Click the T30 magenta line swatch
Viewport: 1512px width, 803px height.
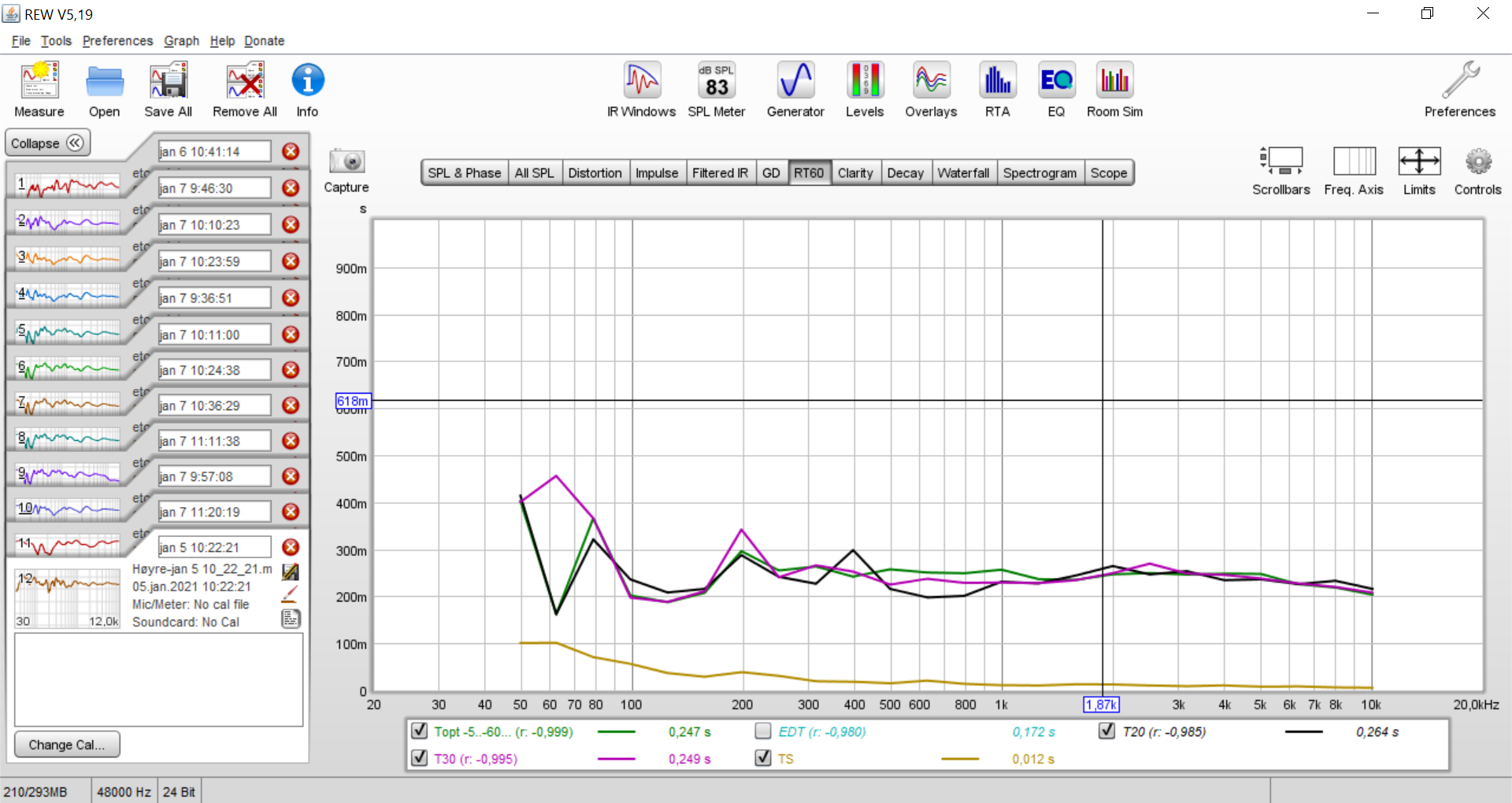coord(616,759)
